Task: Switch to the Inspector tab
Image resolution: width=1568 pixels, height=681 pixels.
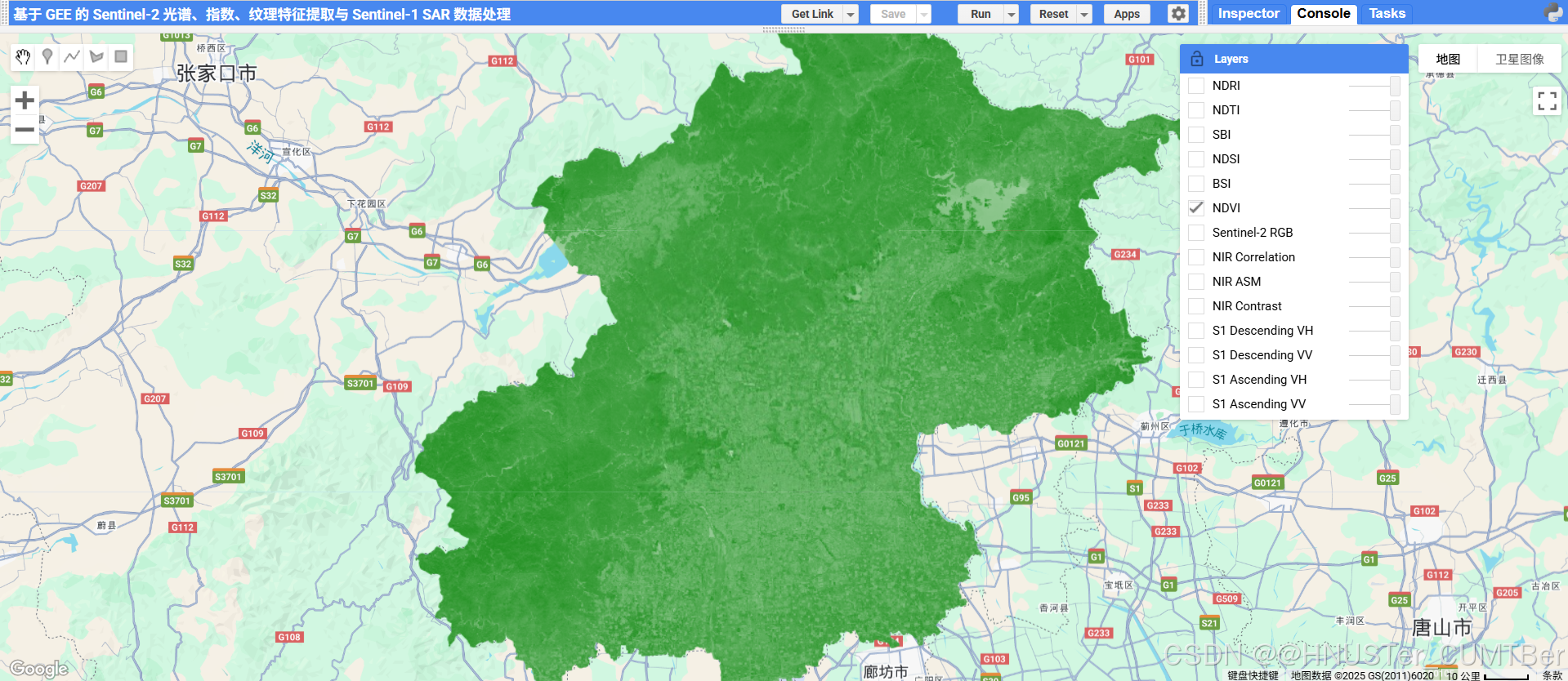Action: click(1248, 14)
